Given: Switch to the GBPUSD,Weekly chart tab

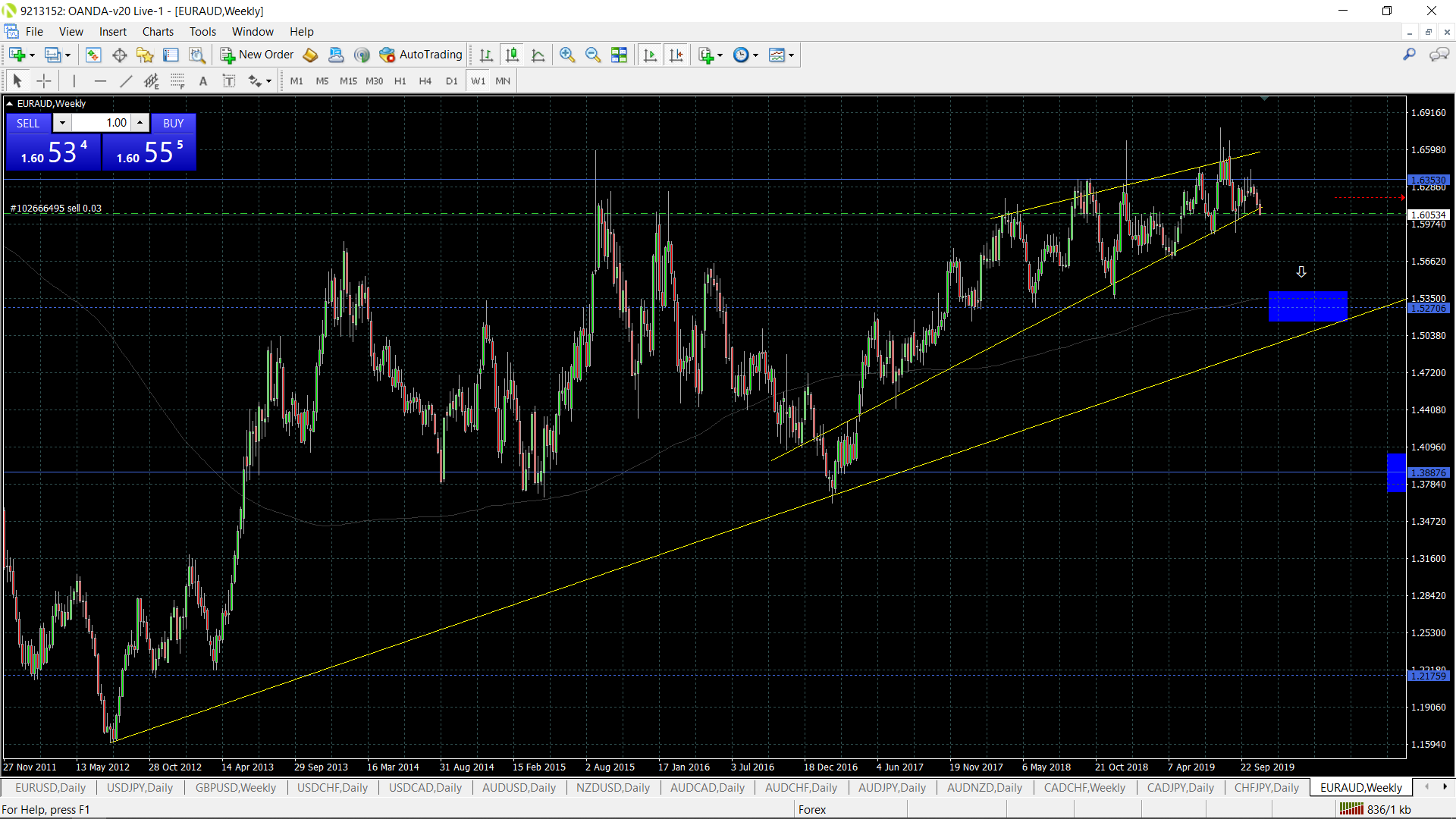Looking at the screenshot, I should coord(236,788).
